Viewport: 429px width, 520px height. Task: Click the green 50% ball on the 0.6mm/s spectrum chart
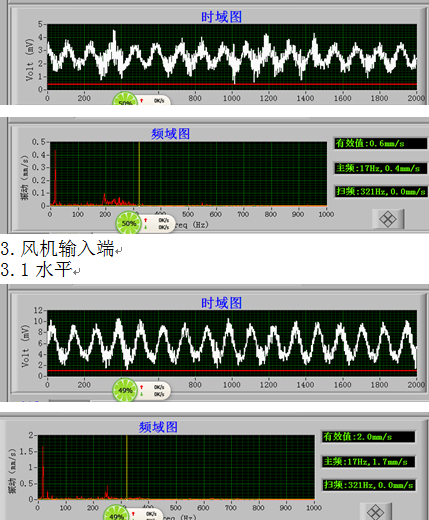coord(128,223)
